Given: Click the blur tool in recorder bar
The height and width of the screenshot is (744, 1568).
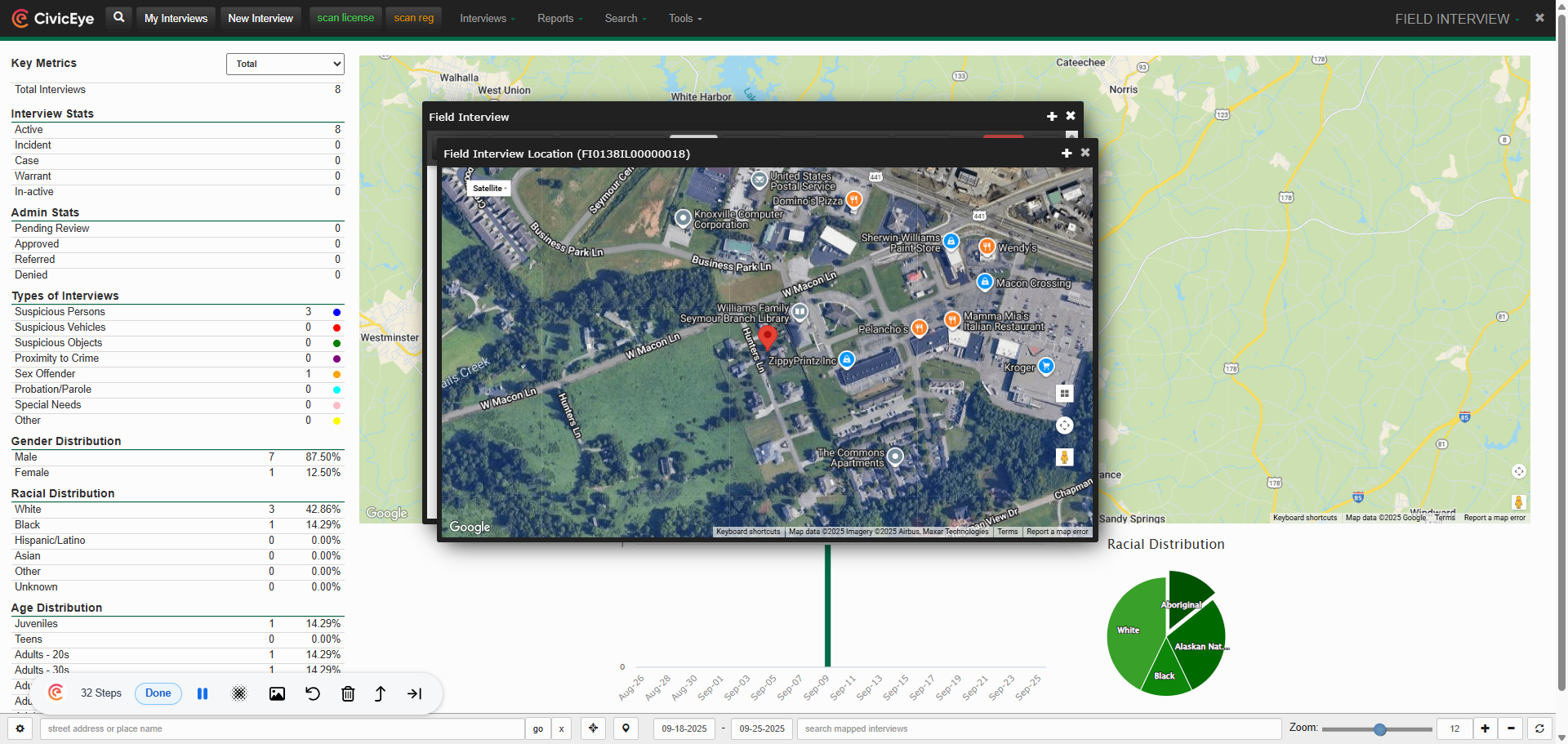Looking at the screenshot, I should pyautogui.click(x=239, y=693).
